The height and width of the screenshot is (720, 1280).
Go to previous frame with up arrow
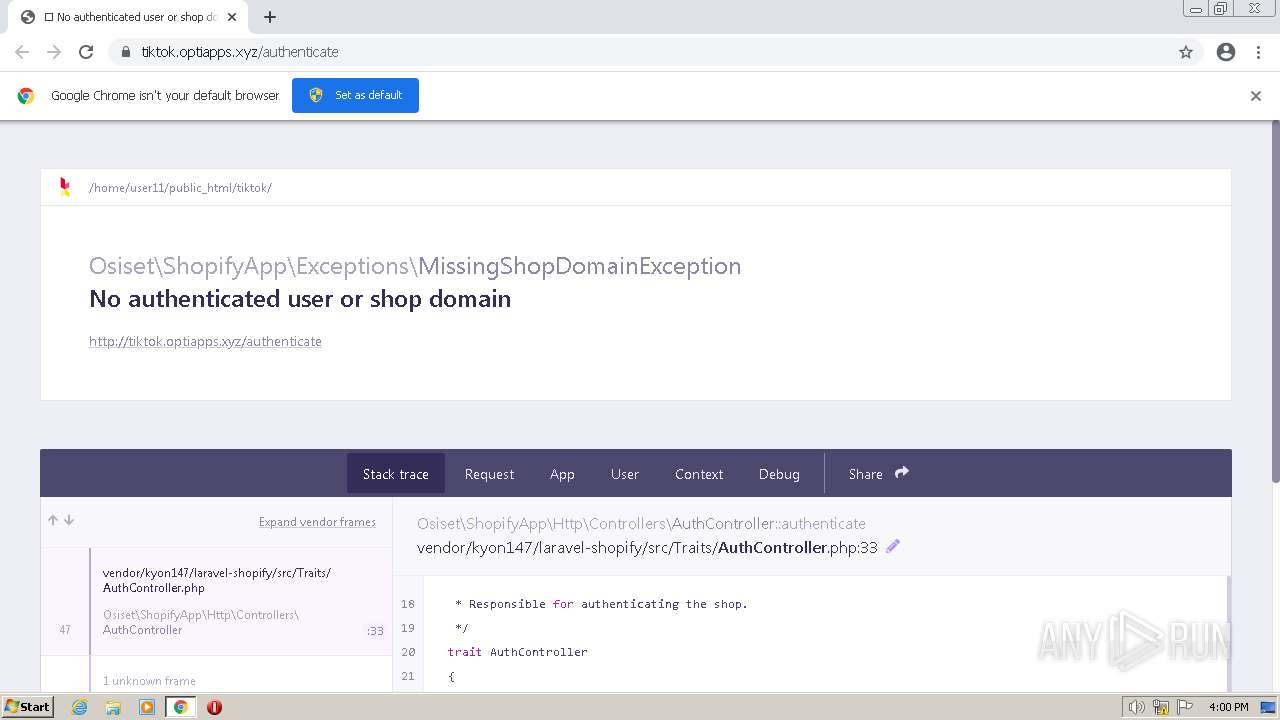pyautogui.click(x=53, y=520)
